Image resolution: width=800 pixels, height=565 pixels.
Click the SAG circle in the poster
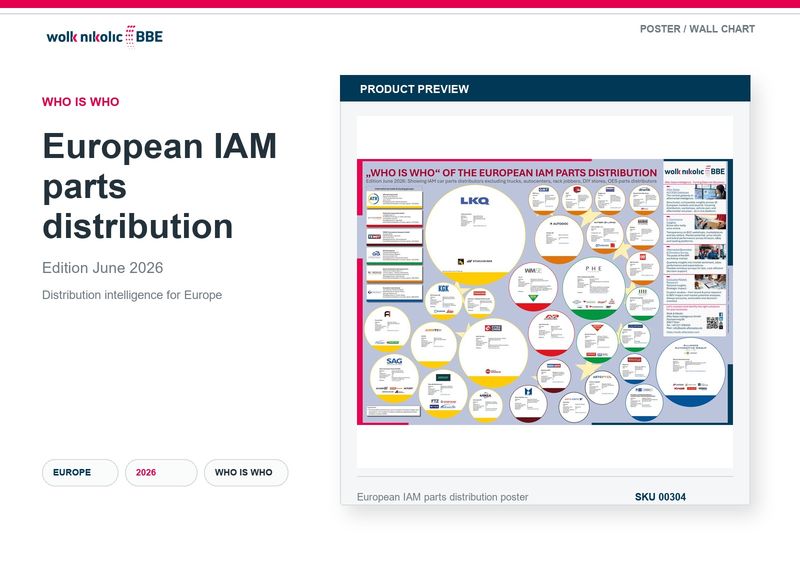pos(394,378)
